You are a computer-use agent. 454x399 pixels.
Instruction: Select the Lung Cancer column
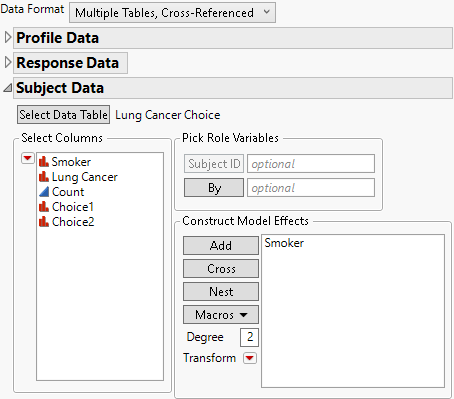click(85, 177)
